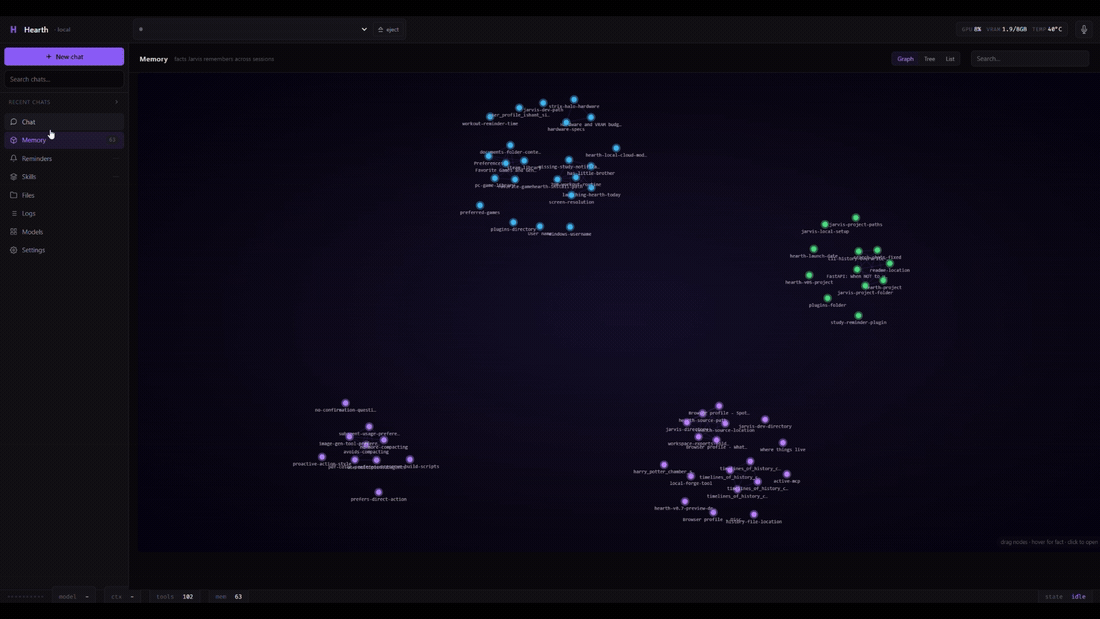Open the workout-reminder-time memory node

pos(490,117)
